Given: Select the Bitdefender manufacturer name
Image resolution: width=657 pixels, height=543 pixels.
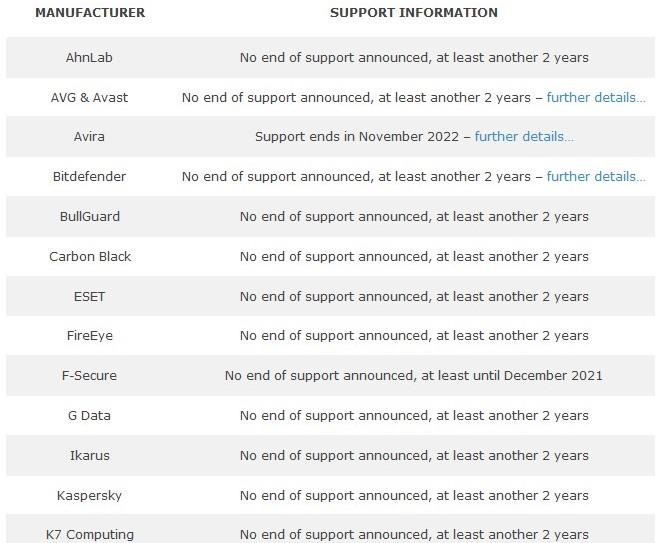Looking at the screenshot, I should (x=89, y=176).
